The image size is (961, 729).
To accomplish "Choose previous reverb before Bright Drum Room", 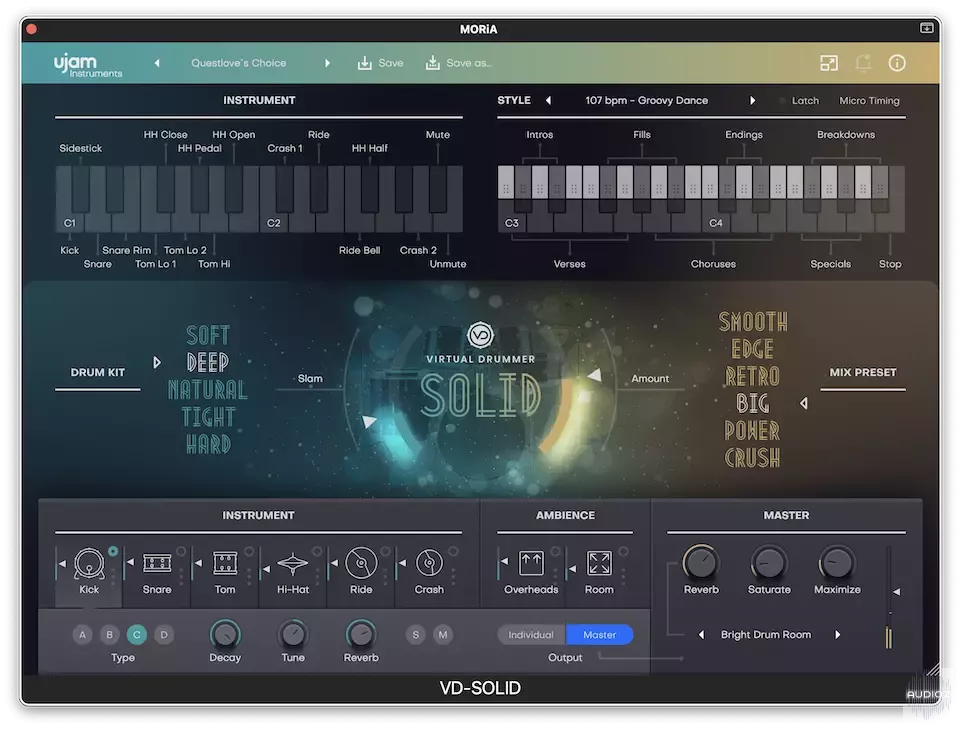I will click(701, 635).
